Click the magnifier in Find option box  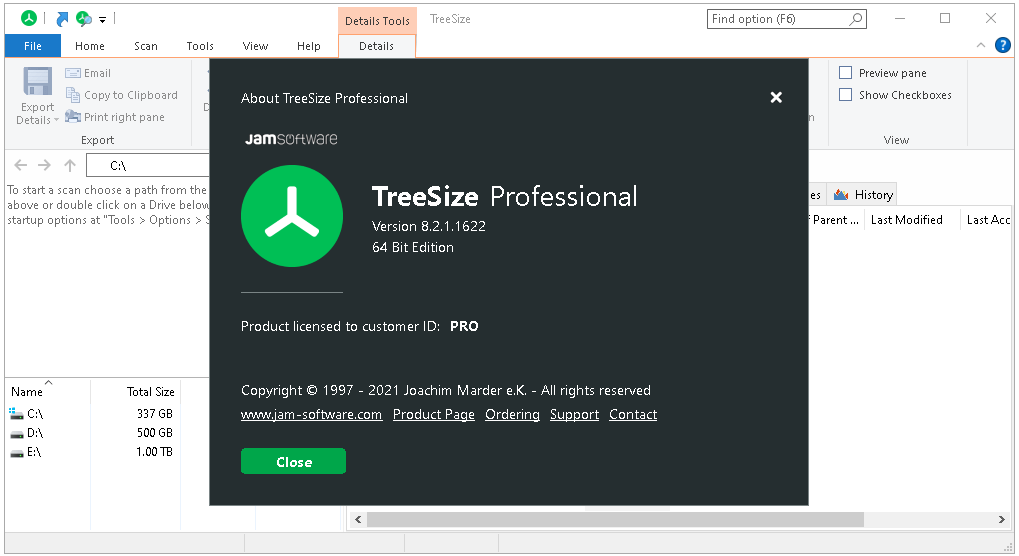(x=856, y=19)
